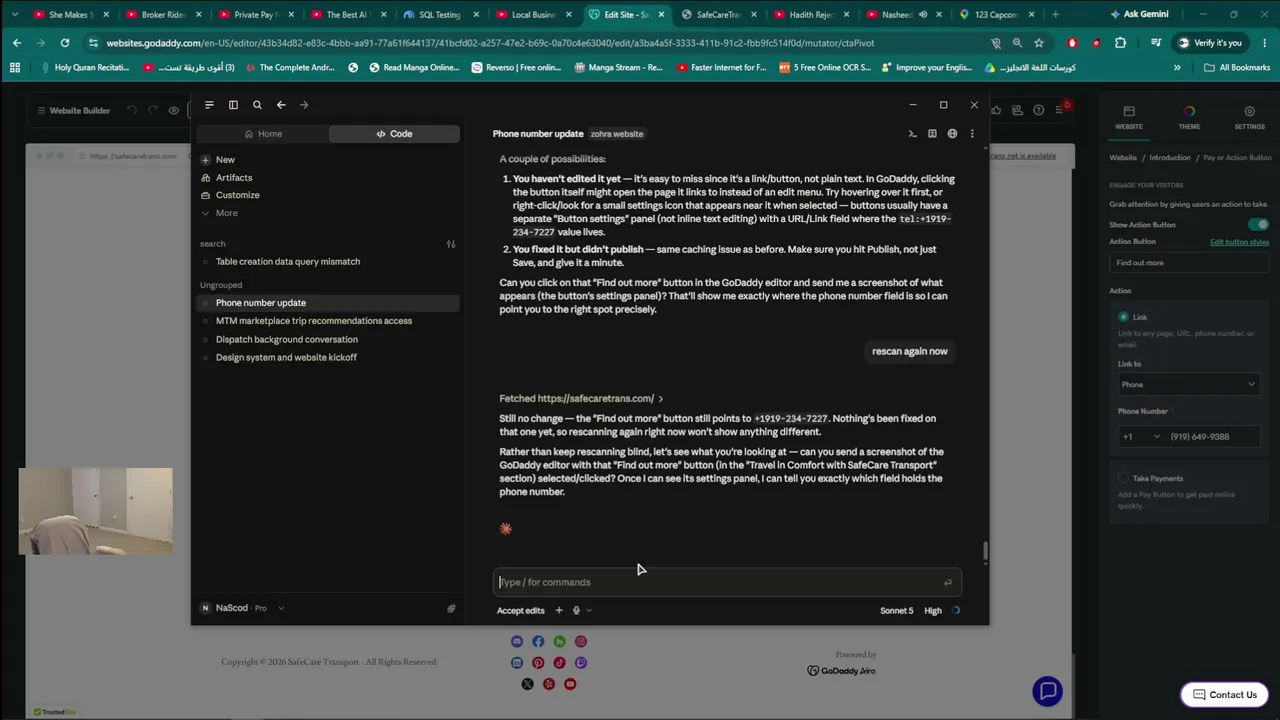
Task: Expand the Fetched safecaretrans.com result
Action: [x=581, y=399]
